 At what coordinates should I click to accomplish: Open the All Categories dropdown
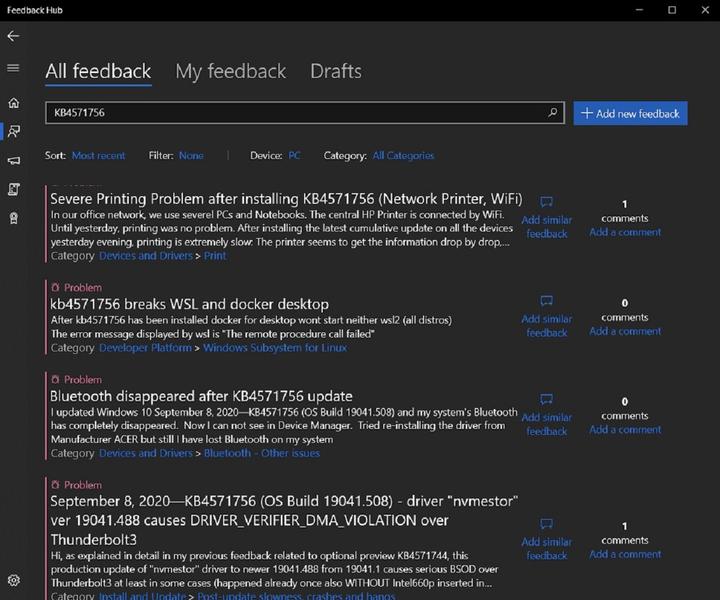tap(403, 155)
